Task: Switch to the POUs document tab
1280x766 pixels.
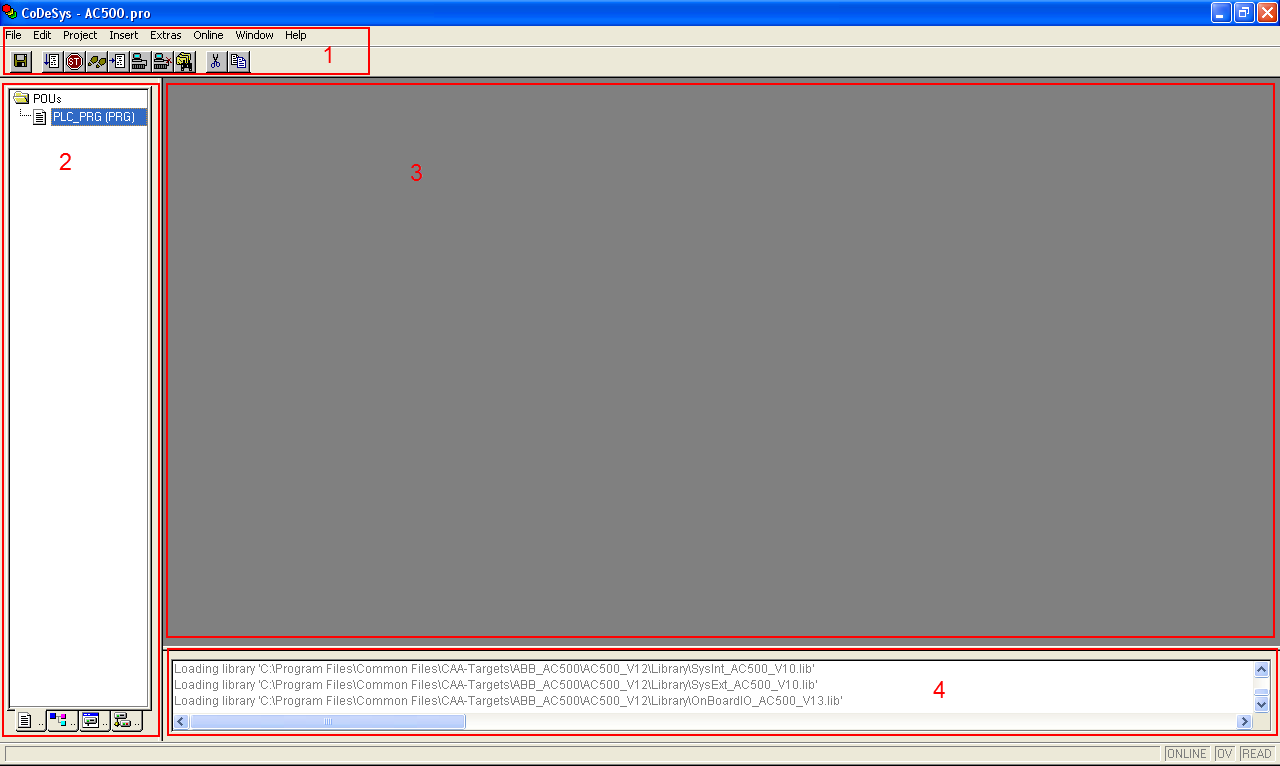Action: point(29,721)
